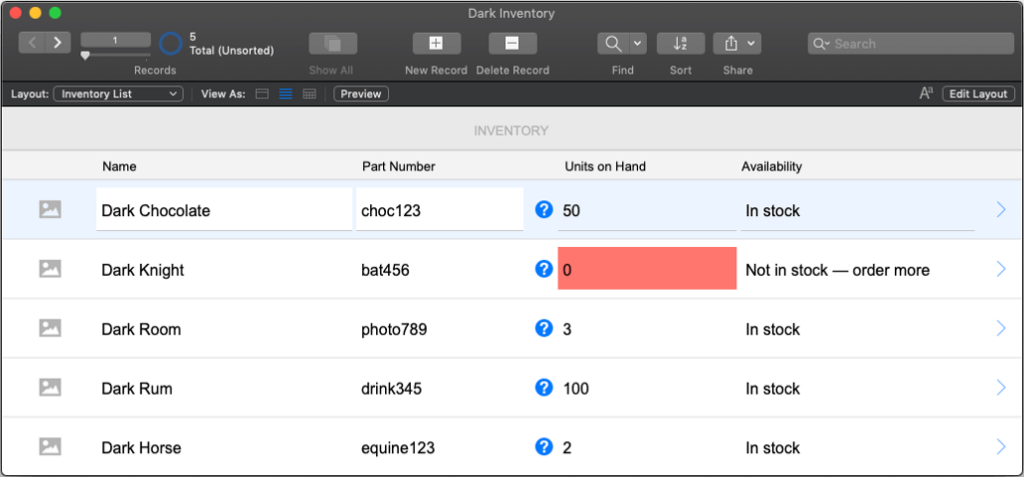
Task: Click the Delete Record minus icon
Action: point(512,43)
